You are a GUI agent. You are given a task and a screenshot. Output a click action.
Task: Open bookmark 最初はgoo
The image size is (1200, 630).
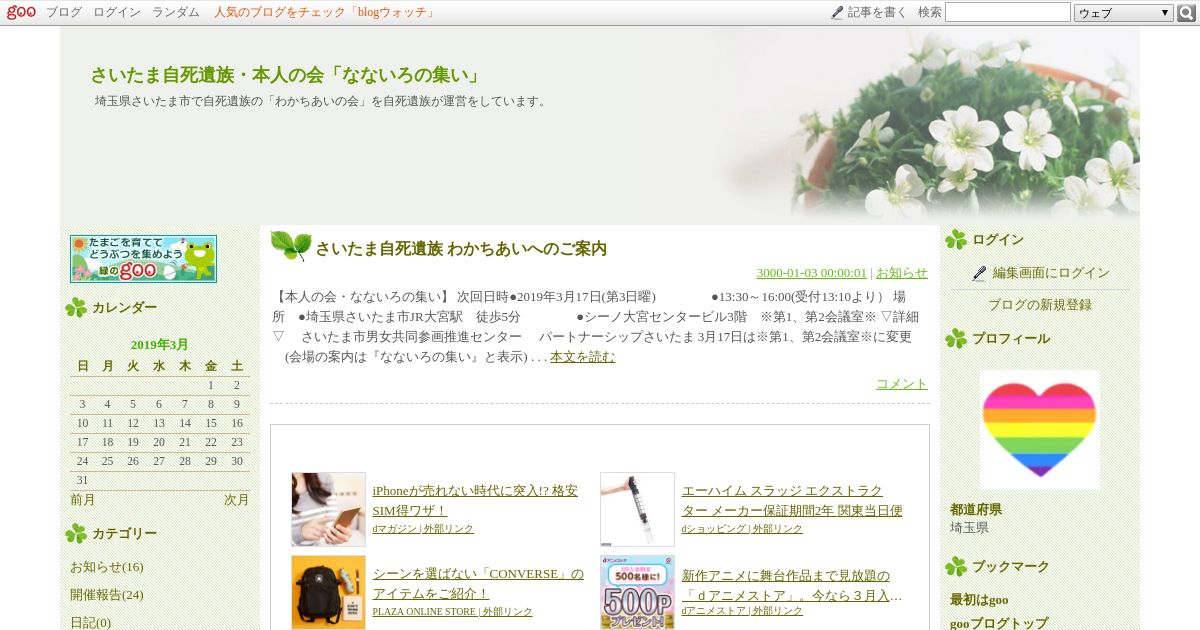(979, 600)
